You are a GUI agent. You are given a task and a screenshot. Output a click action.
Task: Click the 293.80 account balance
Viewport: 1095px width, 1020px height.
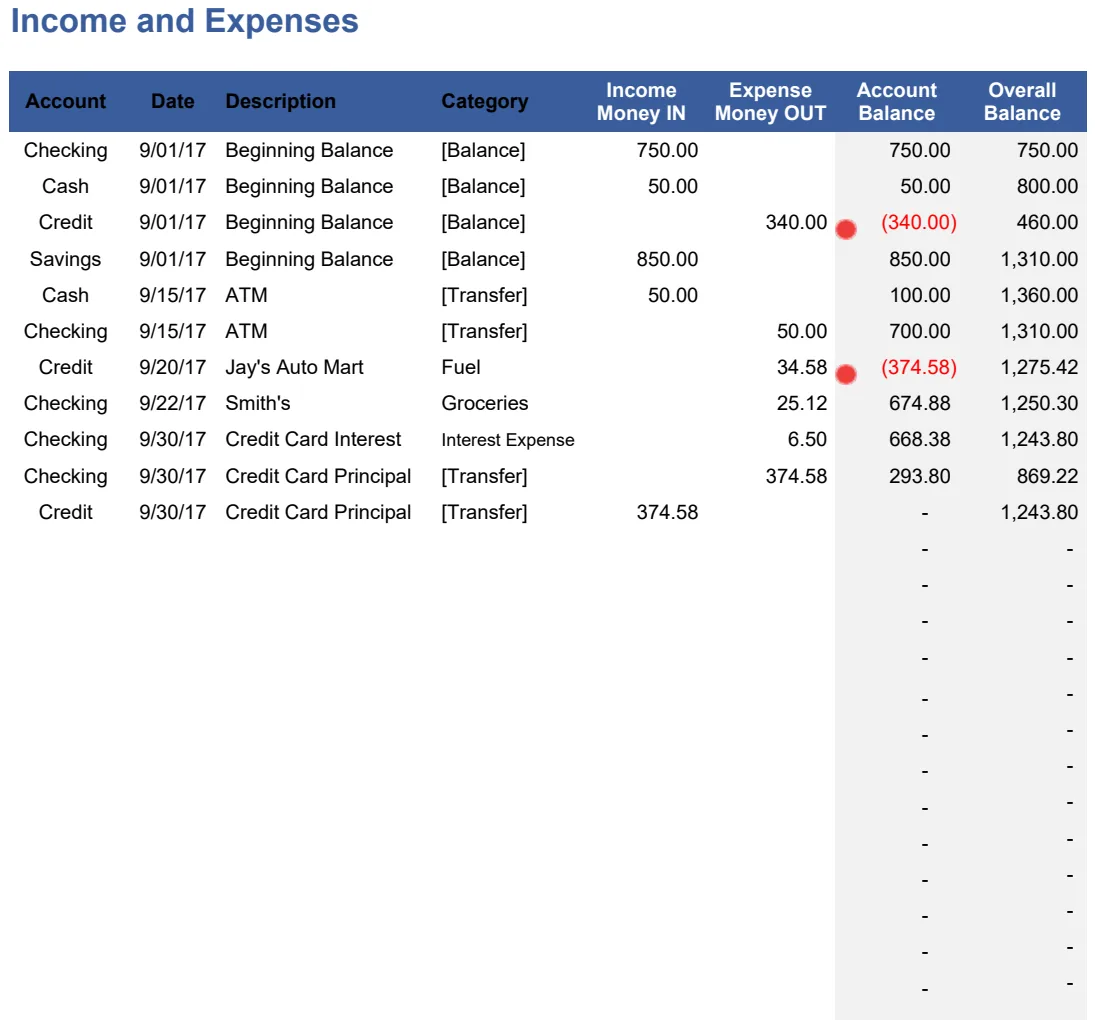tap(920, 476)
